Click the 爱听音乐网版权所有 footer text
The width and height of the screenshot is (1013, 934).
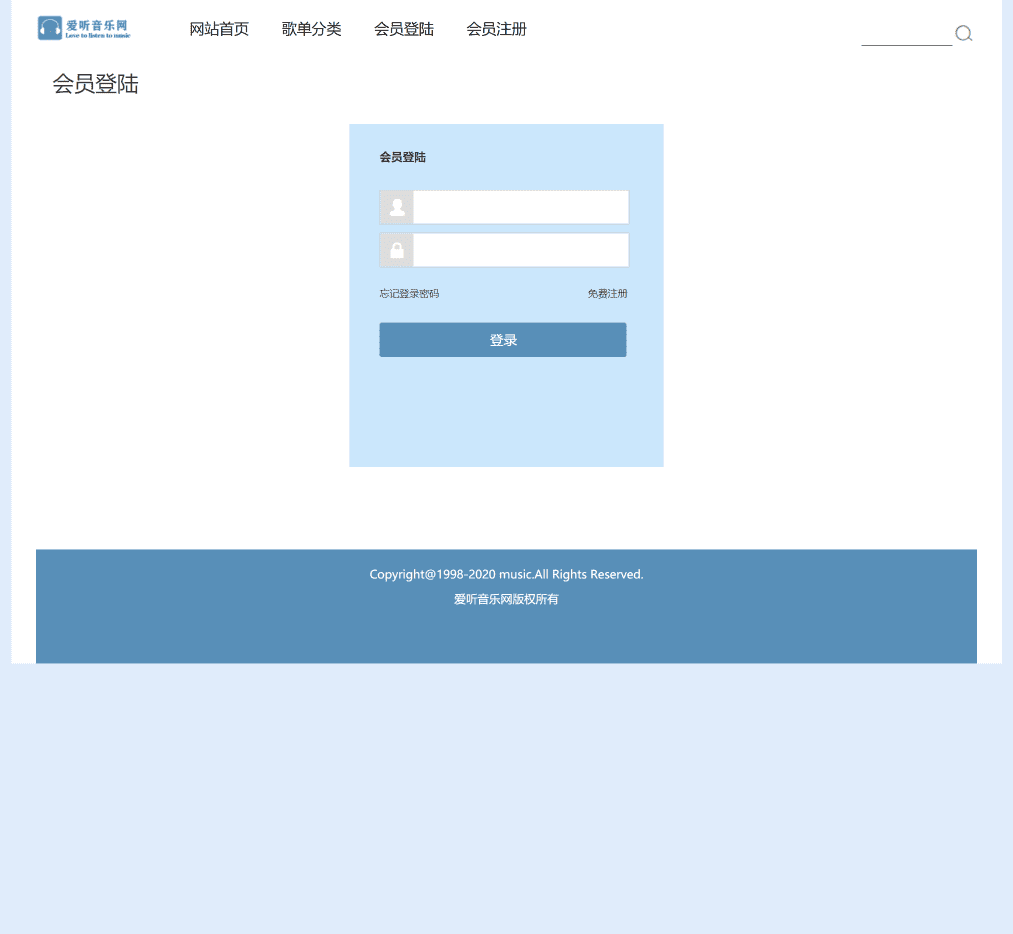[x=506, y=599]
